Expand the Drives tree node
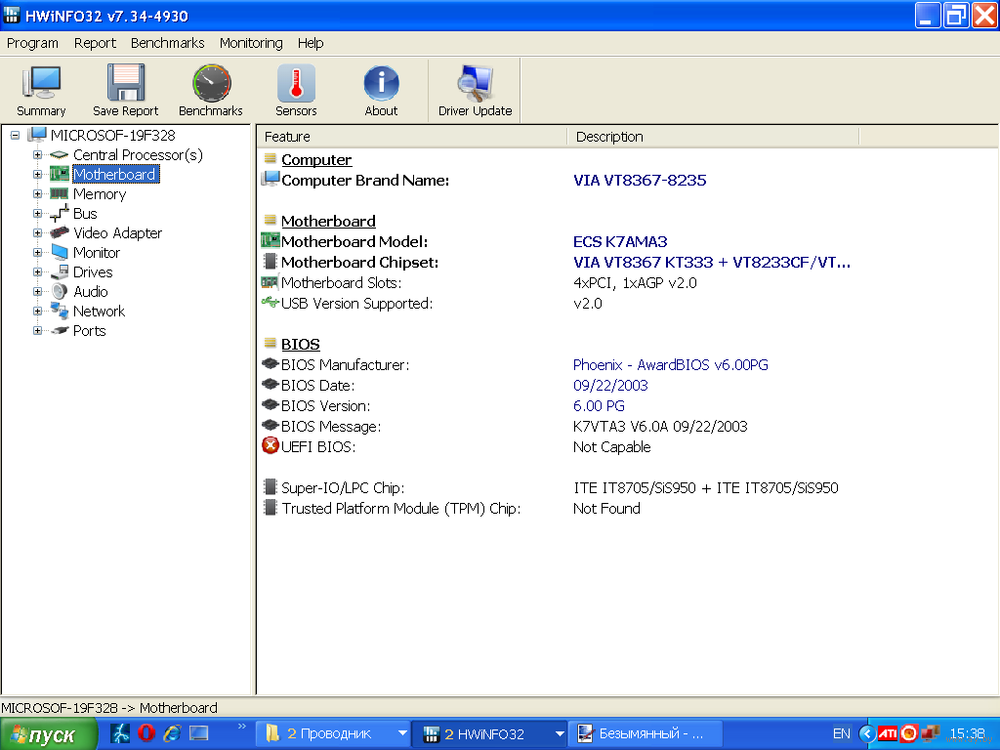This screenshot has width=1000, height=750. tap(38, 272)
